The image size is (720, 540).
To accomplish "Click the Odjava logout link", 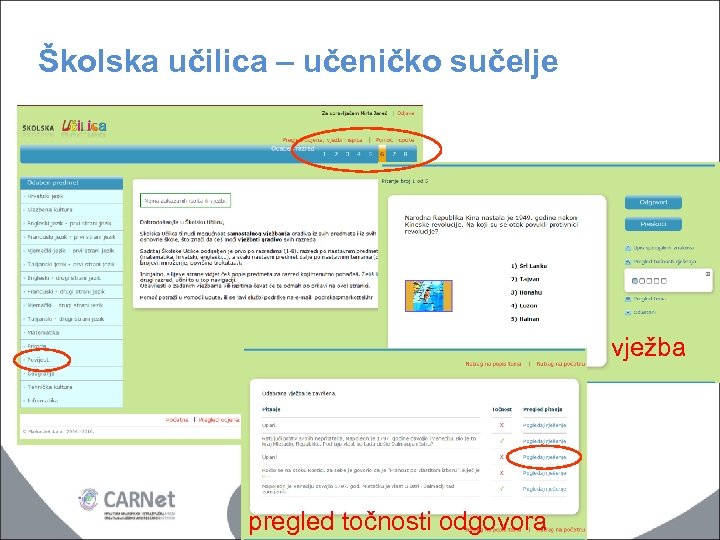I will coord(406,113).
